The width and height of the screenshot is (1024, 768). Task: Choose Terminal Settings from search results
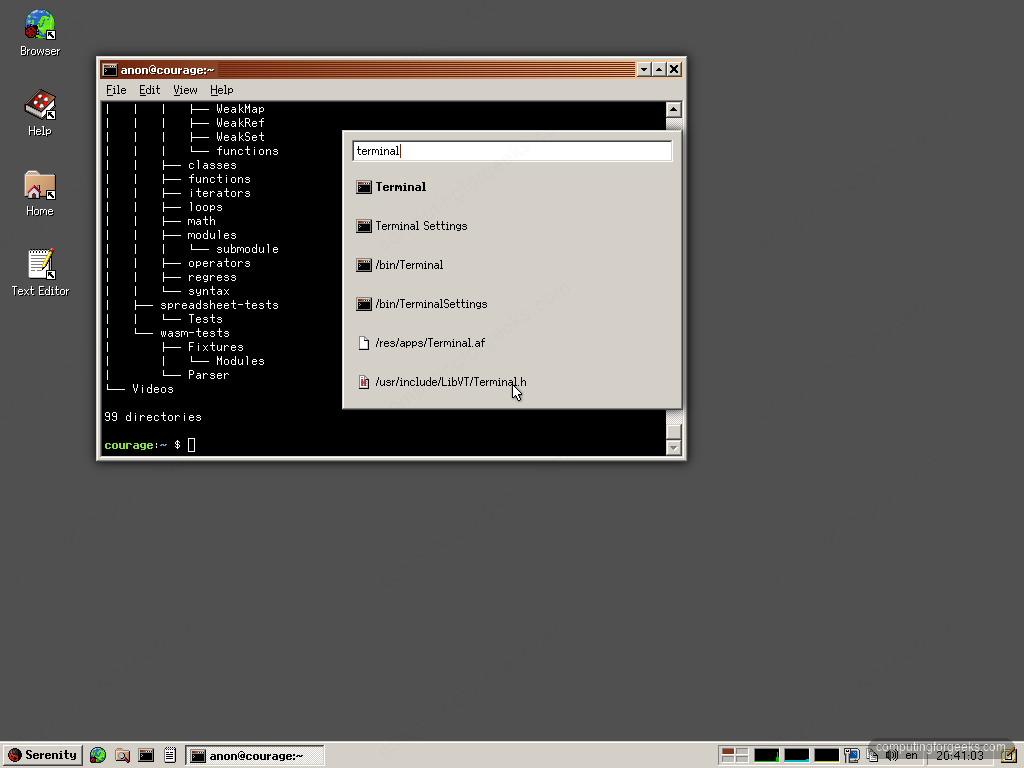pos(512,226)
